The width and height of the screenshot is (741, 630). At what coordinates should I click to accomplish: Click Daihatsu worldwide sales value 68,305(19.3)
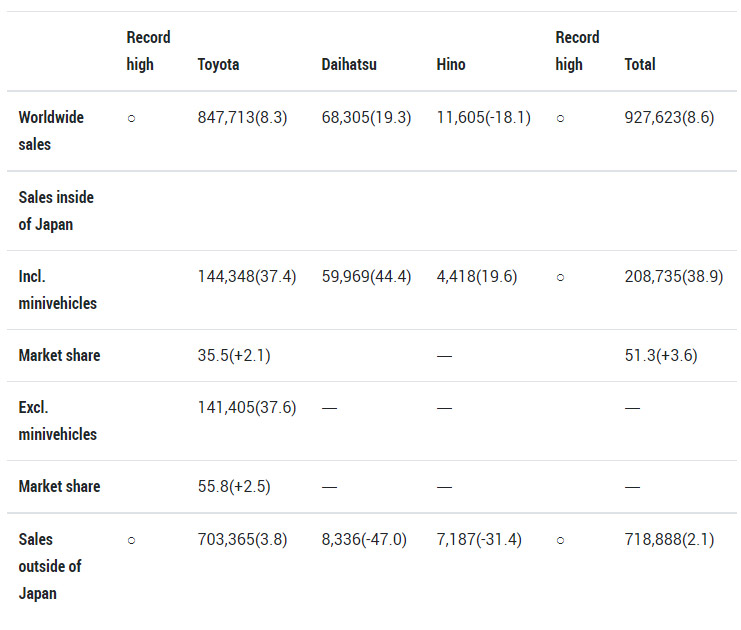click(x=366, y=118)
